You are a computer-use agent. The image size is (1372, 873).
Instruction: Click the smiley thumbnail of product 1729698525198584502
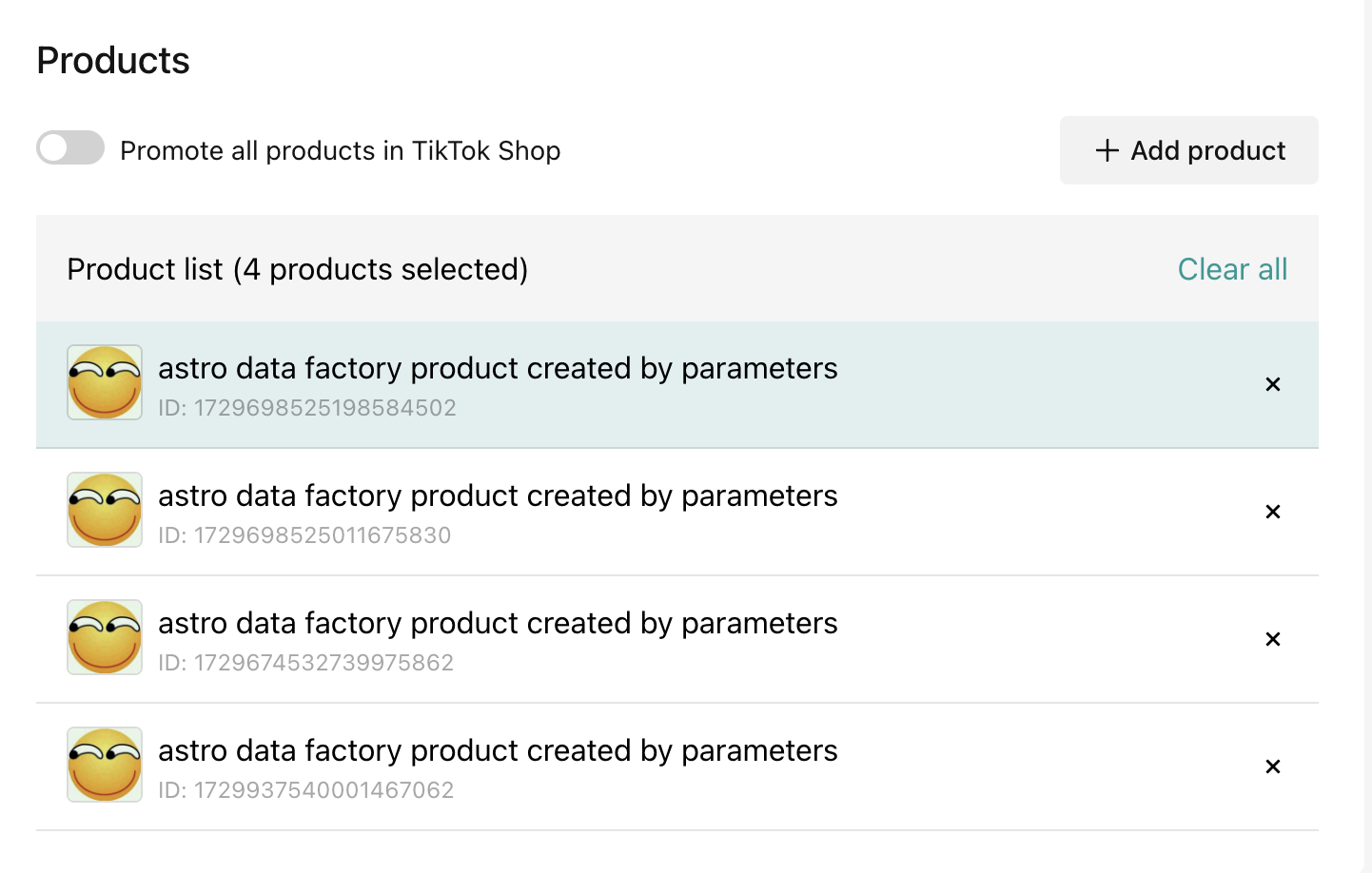point(105,382)
